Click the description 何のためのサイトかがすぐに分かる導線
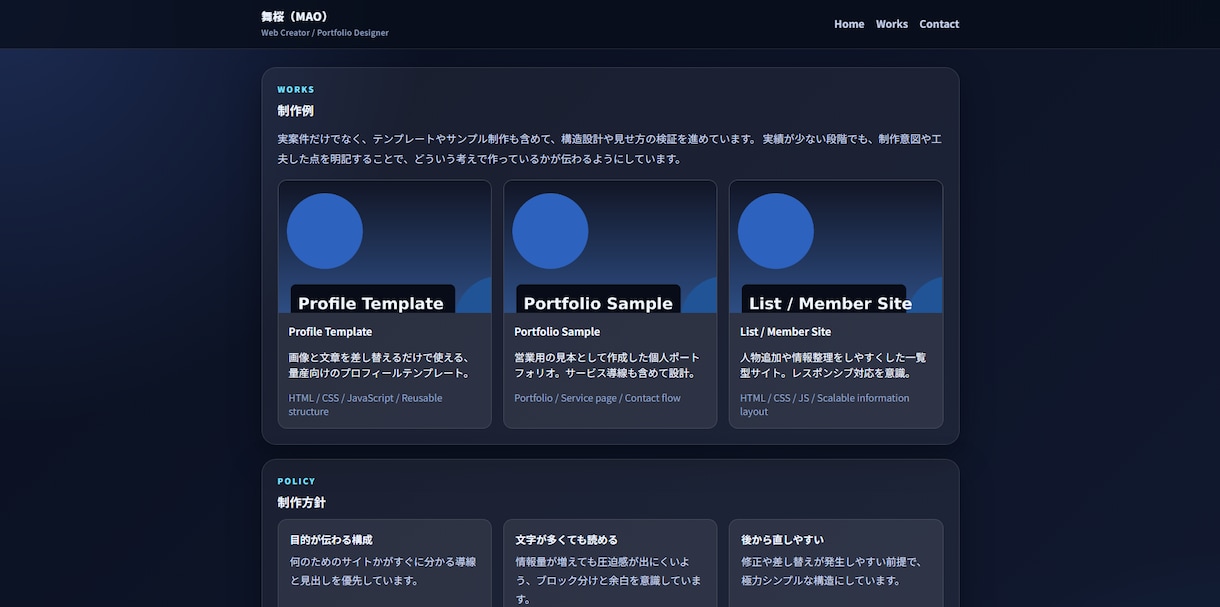The width and height of the screenshot is (1220, 607). click(x=383, y=571)
